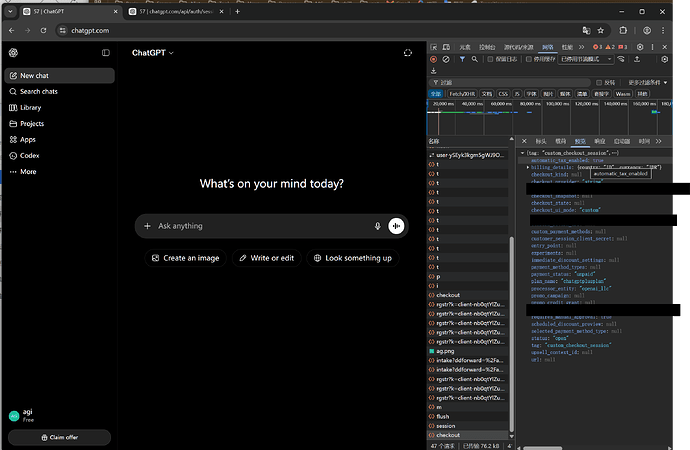Open network conditions wifi icon

tap(621, 59)
